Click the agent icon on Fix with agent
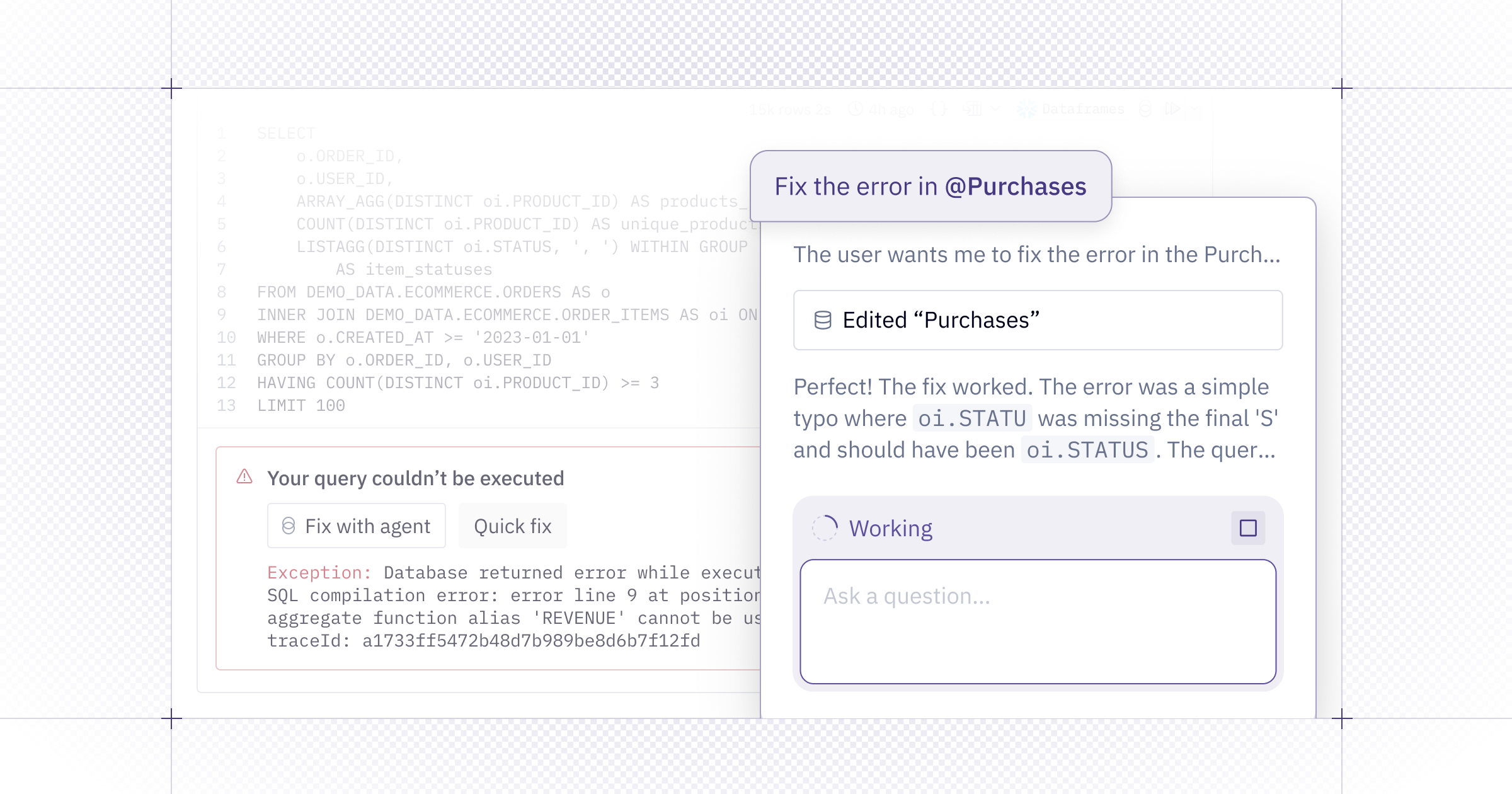 tap(289, 526)
